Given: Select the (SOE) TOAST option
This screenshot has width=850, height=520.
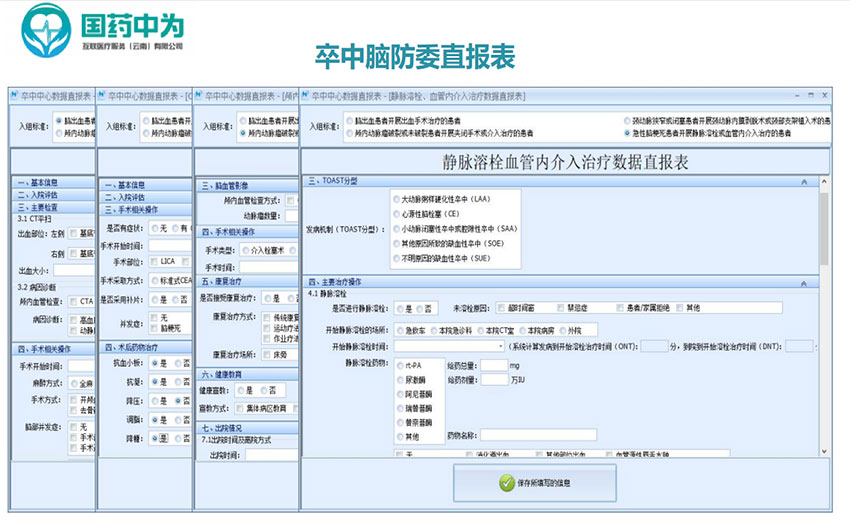Looking at the screenshot, I should [397, 243].
